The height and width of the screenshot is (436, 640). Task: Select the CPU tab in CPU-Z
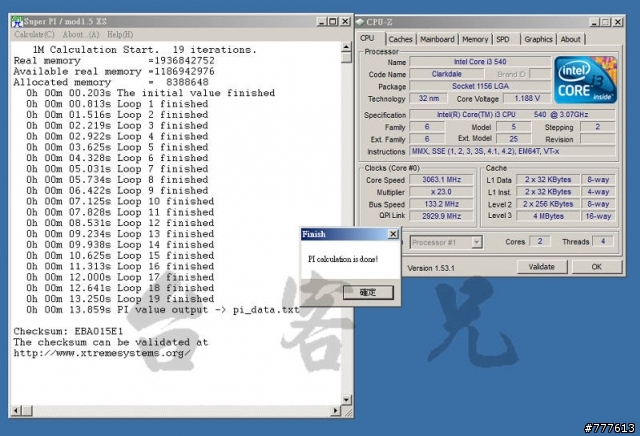(370, 38)
